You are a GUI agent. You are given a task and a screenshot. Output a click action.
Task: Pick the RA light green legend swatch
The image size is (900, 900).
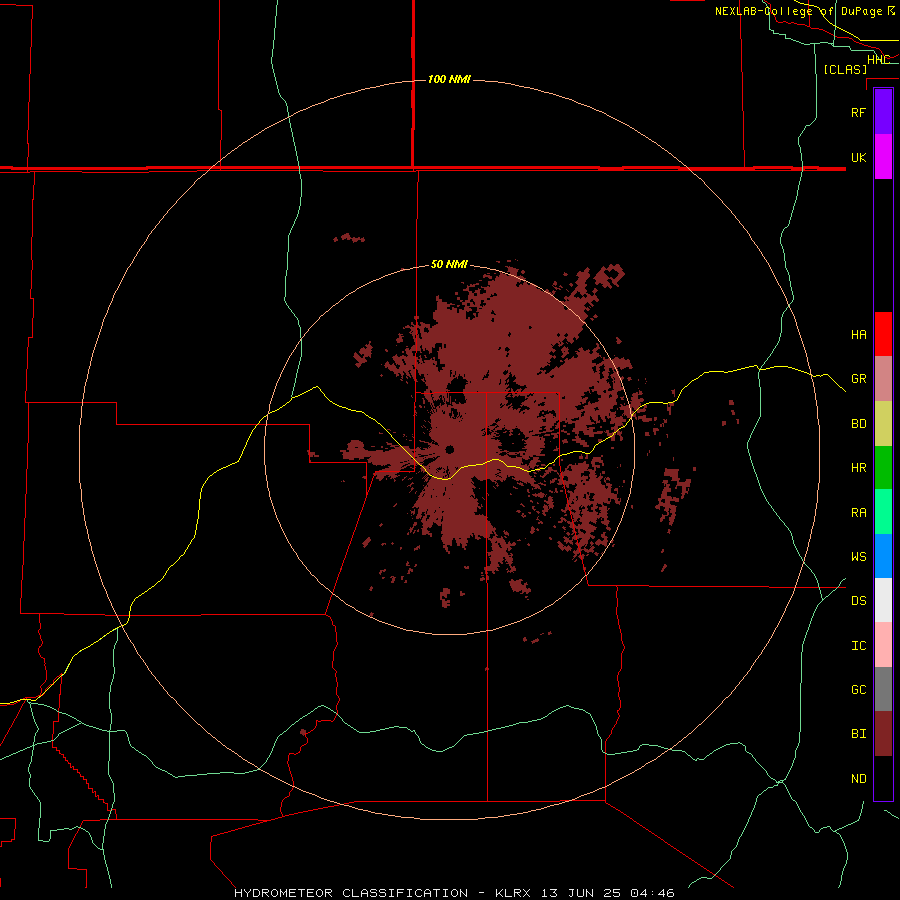[883, 512]
